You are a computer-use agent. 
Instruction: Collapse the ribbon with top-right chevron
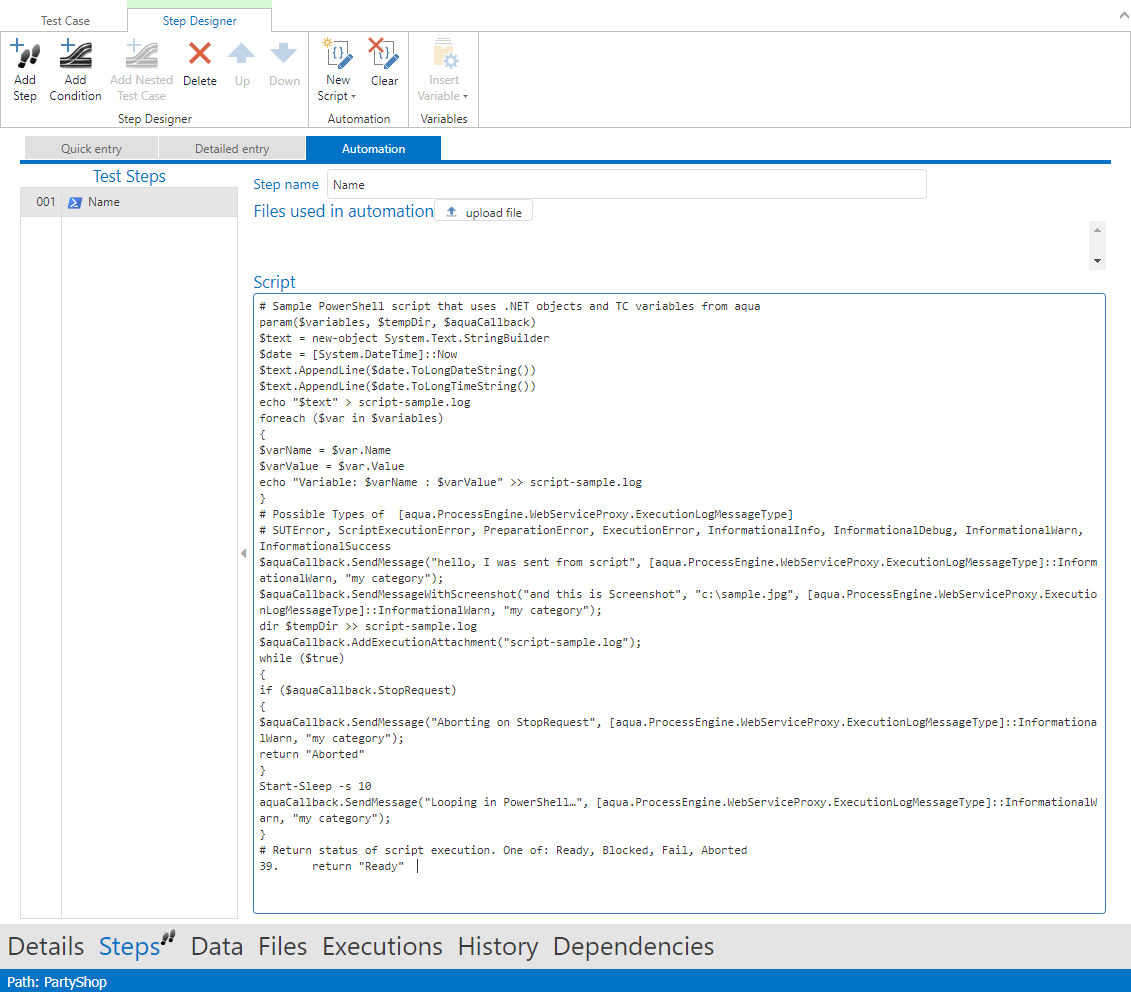1117,17
